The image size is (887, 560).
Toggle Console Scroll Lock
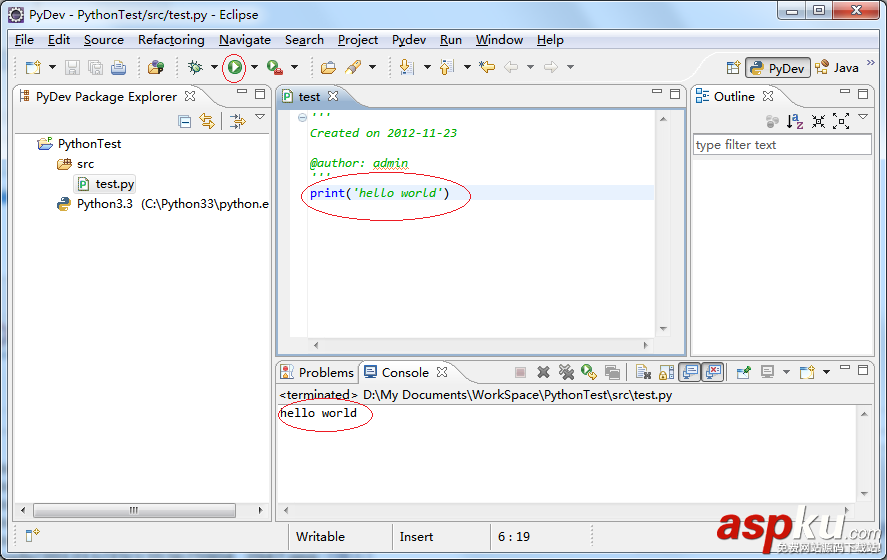point(666,372)
